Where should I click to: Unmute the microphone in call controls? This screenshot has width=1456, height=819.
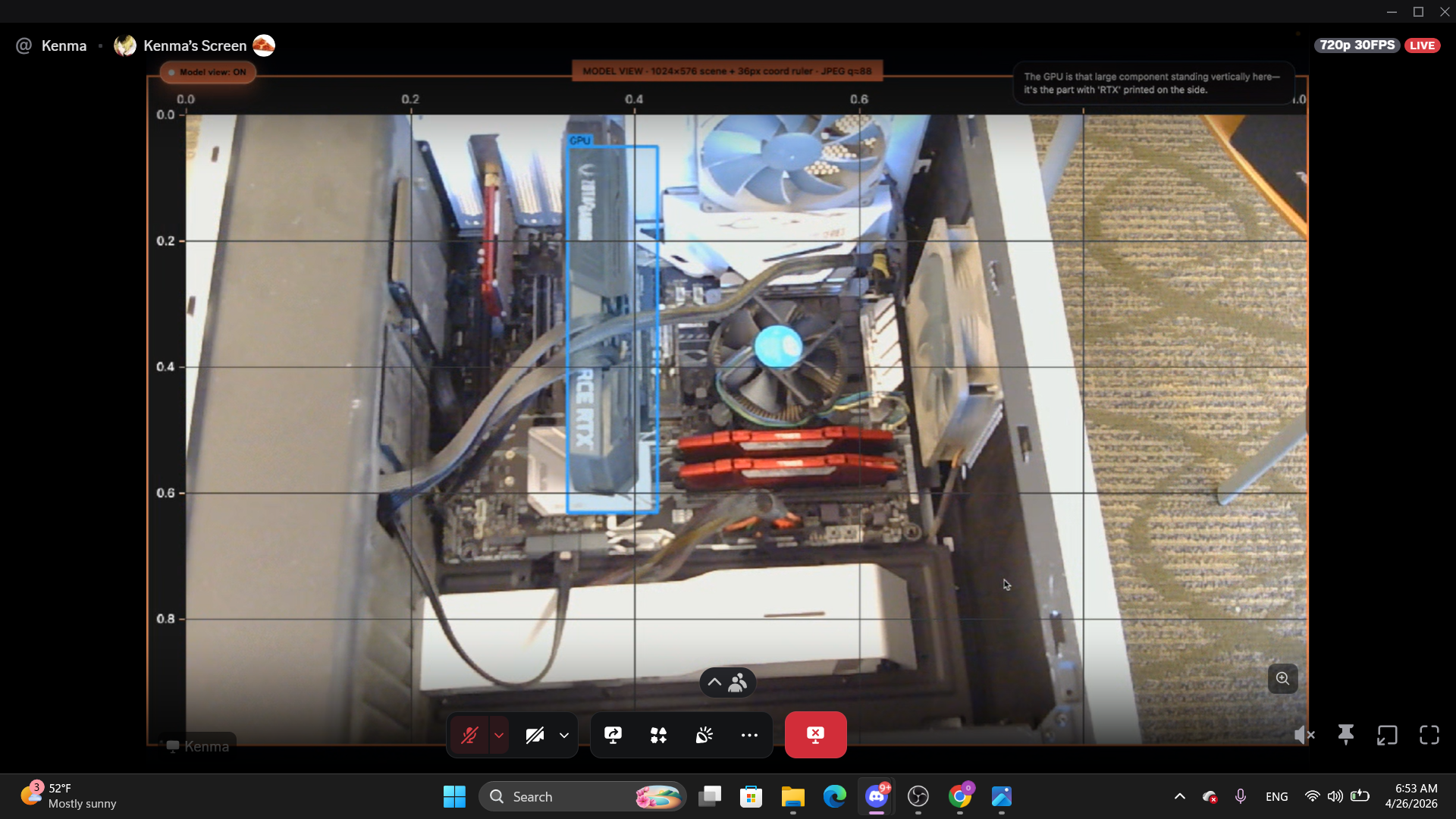(469, 735)
